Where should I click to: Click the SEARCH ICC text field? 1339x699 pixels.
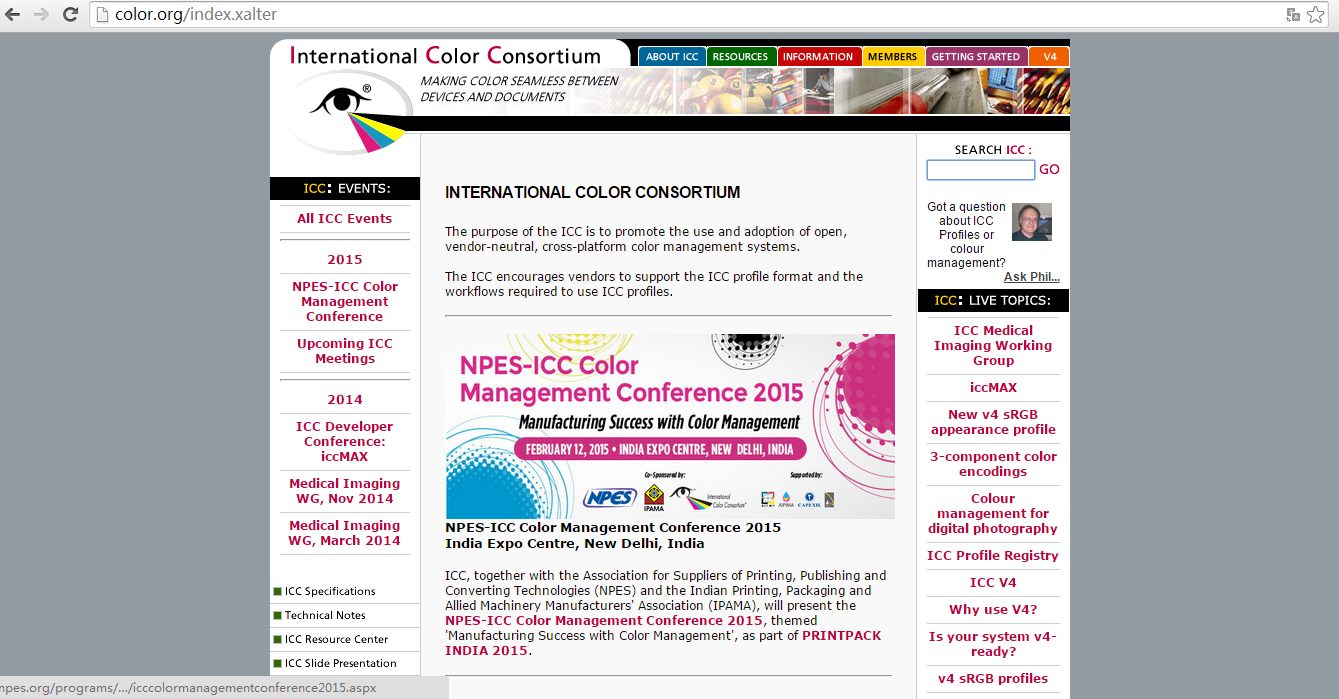(980, 170)
